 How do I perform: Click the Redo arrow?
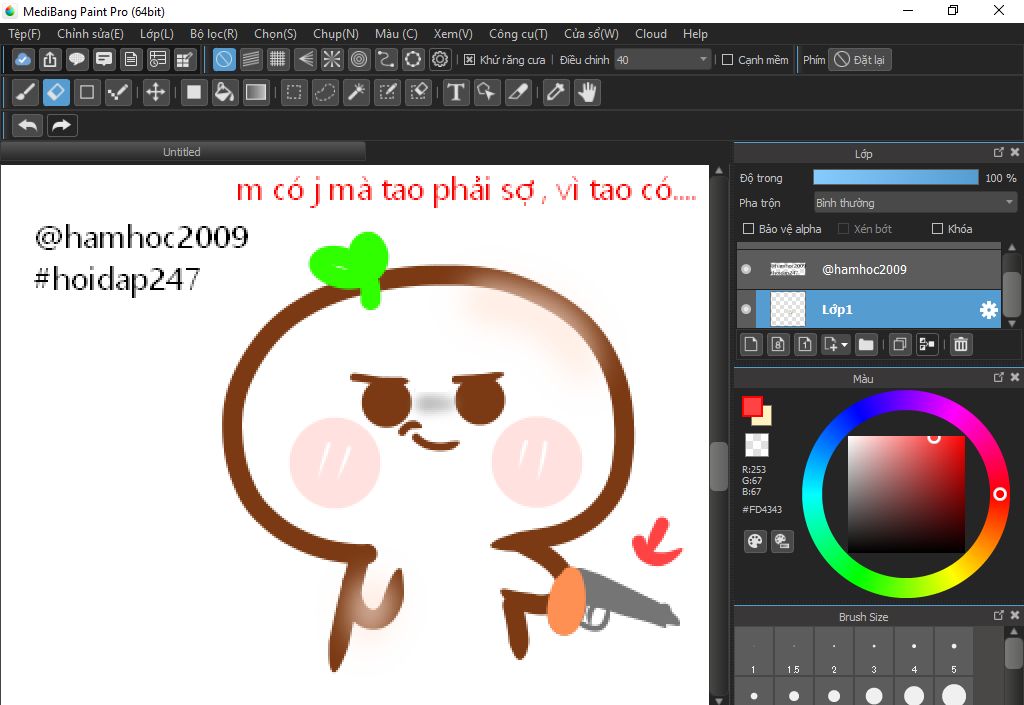(x=61, y=125)
